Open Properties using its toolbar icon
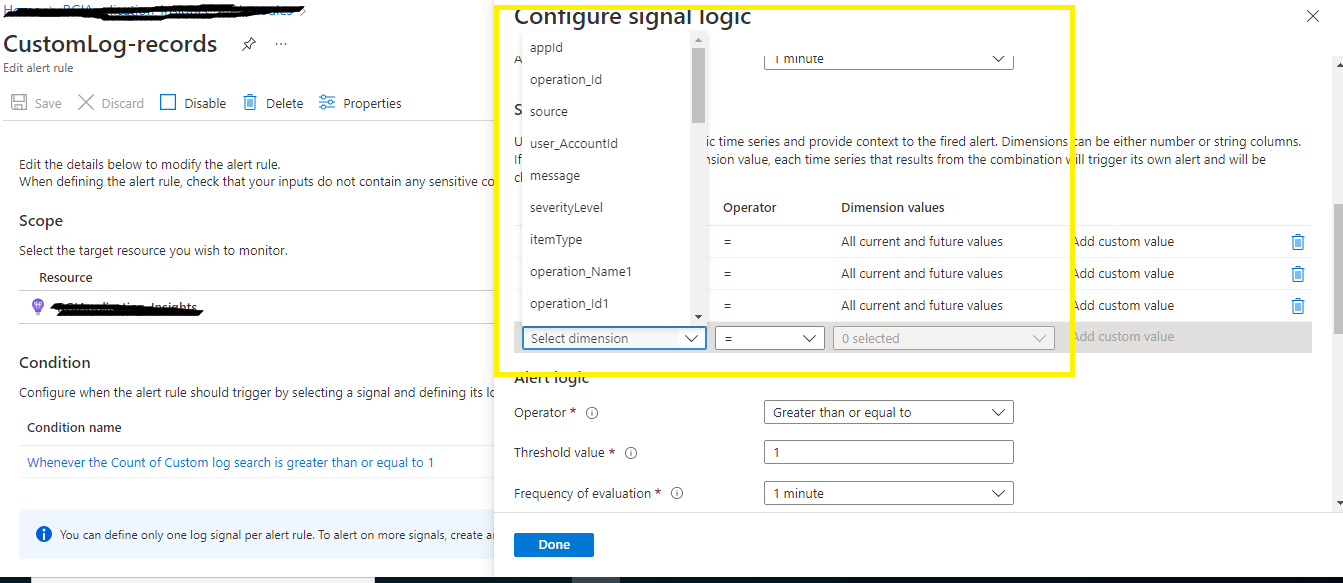This screenshot has width=1343, height=583. [325, 102]
